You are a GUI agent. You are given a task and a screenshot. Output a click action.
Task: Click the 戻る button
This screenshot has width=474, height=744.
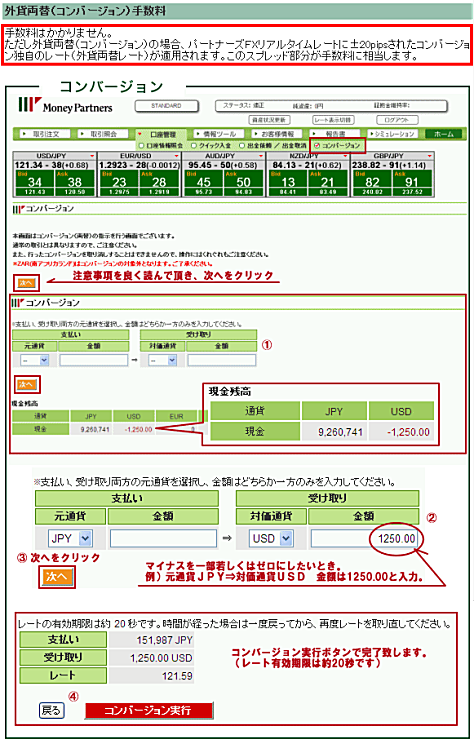click(51, 710)
